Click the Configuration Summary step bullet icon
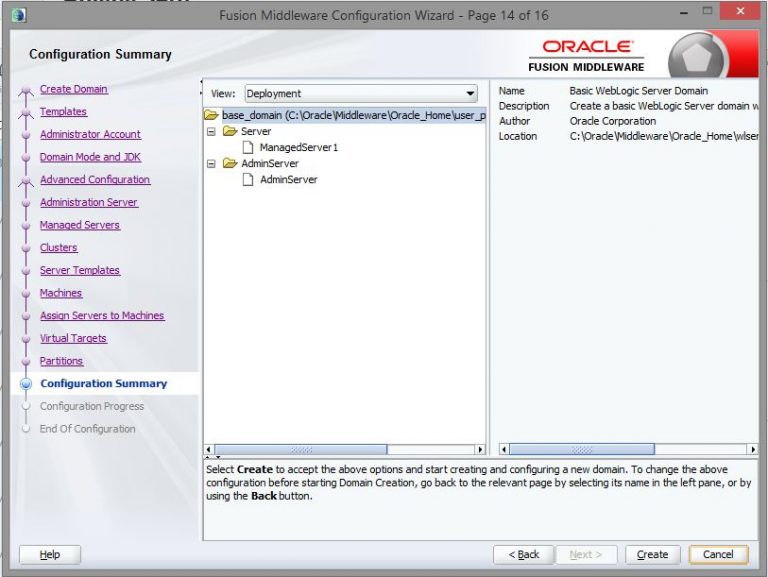 26,384
